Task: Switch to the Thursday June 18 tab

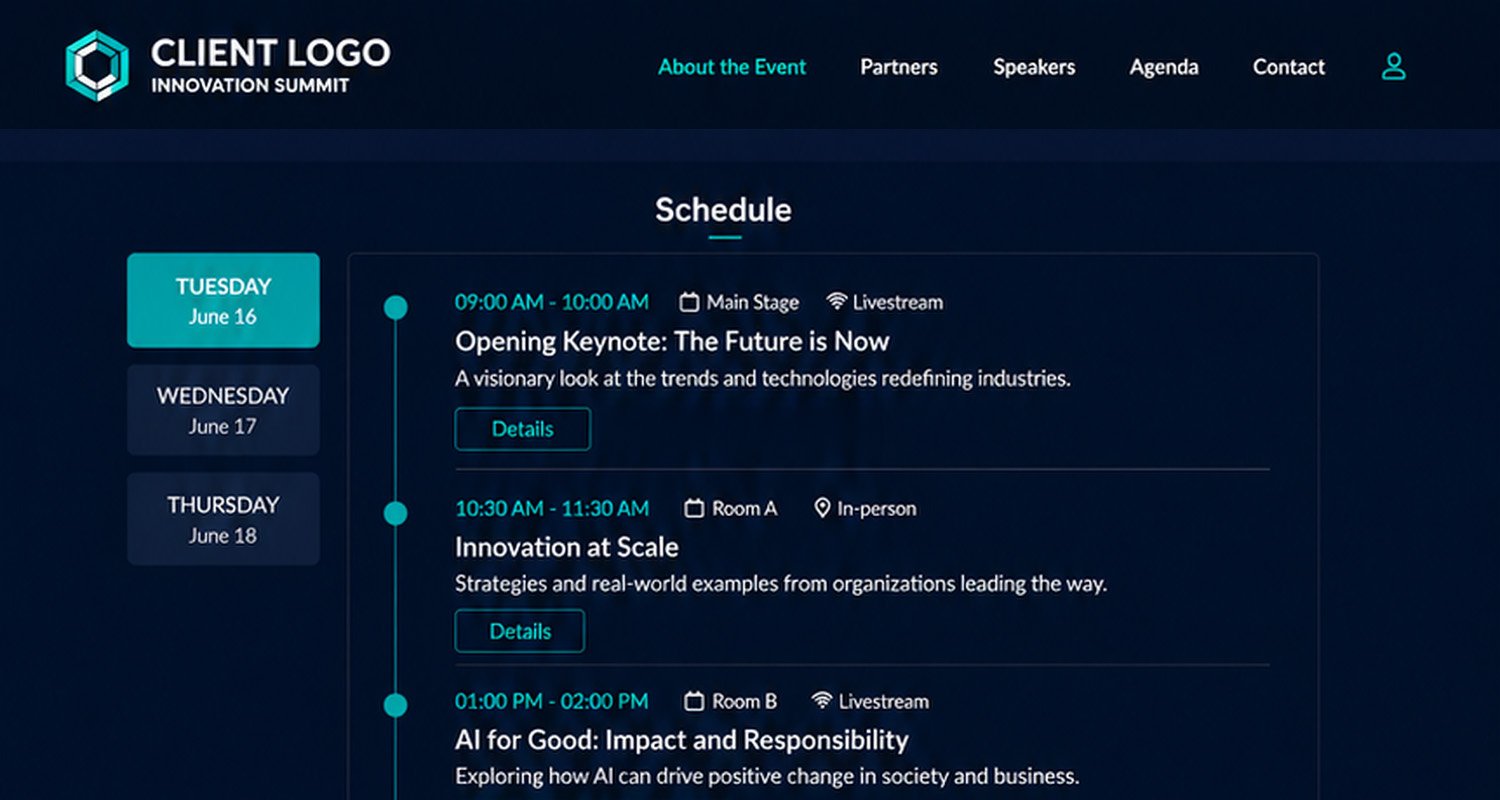Action: click(223, 519)
